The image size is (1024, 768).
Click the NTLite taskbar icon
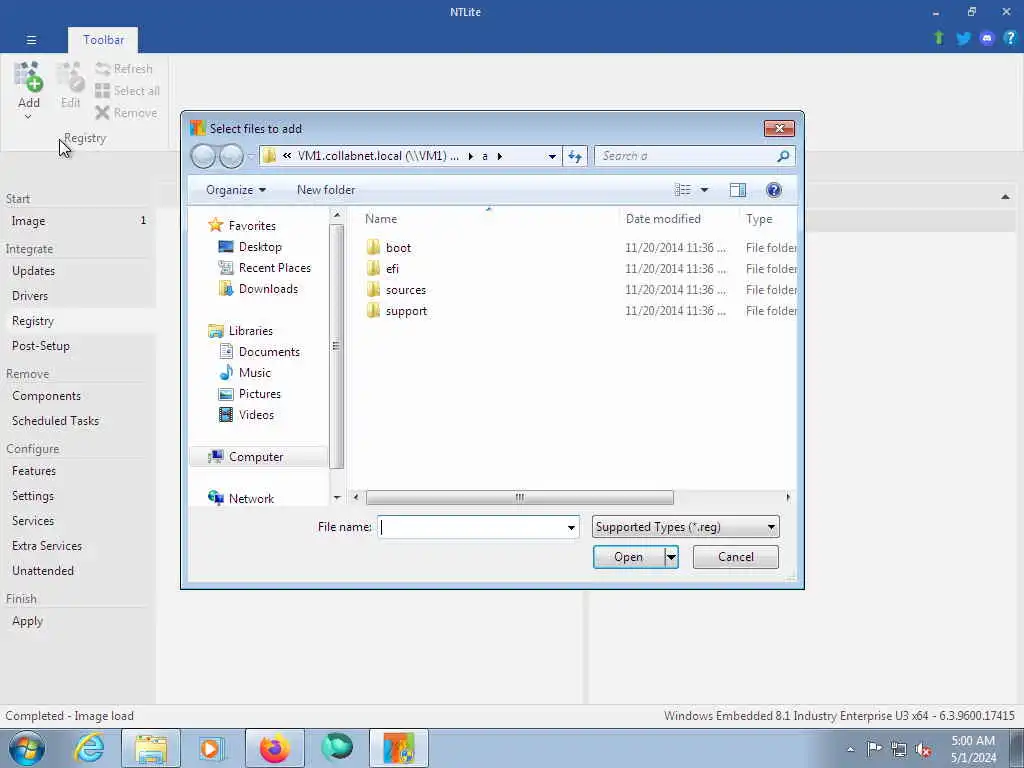398,748
